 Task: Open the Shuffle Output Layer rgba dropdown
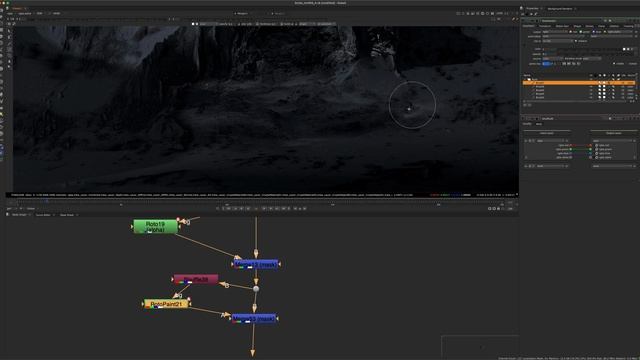613,140
